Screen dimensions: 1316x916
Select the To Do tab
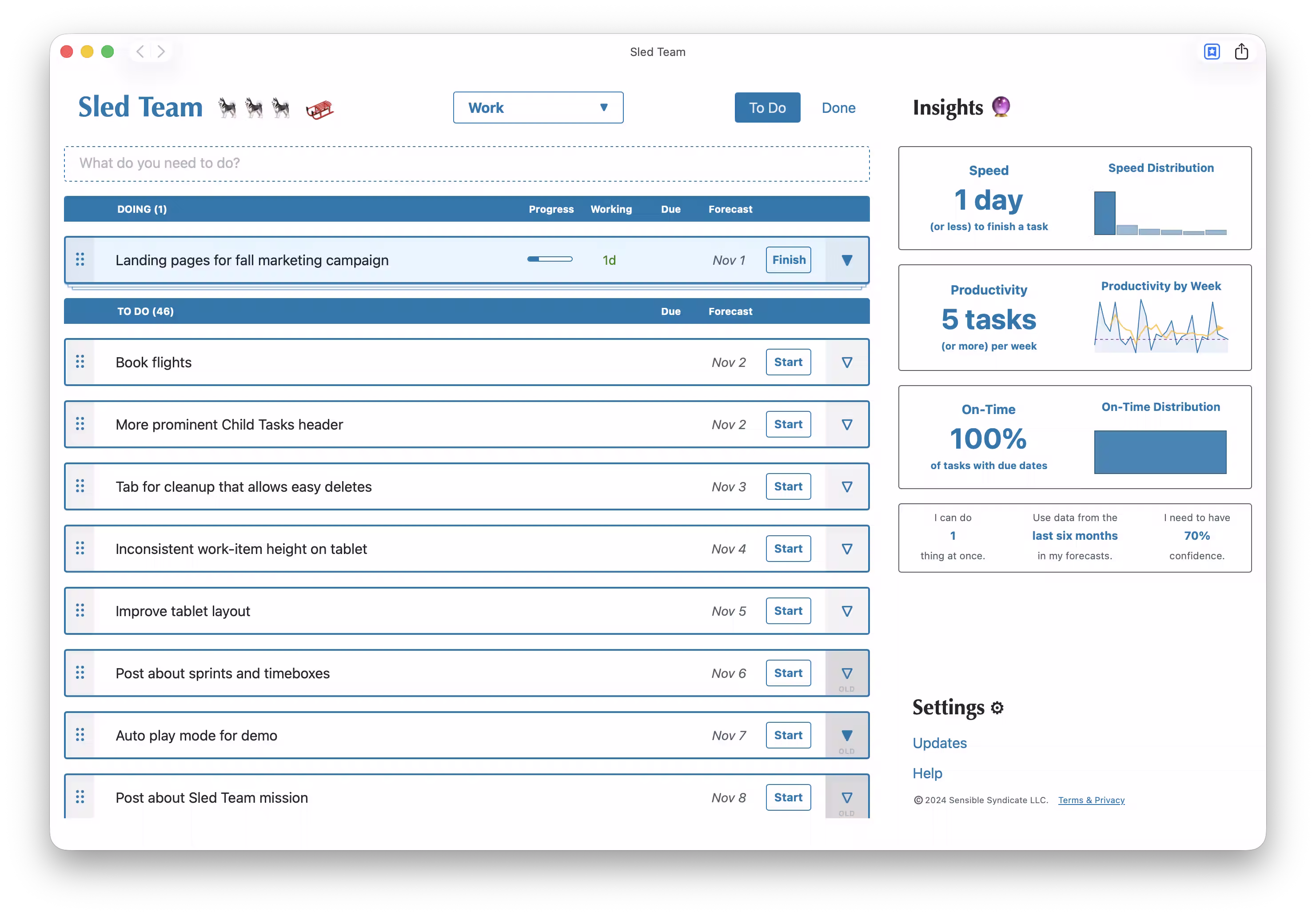(767, 107)
